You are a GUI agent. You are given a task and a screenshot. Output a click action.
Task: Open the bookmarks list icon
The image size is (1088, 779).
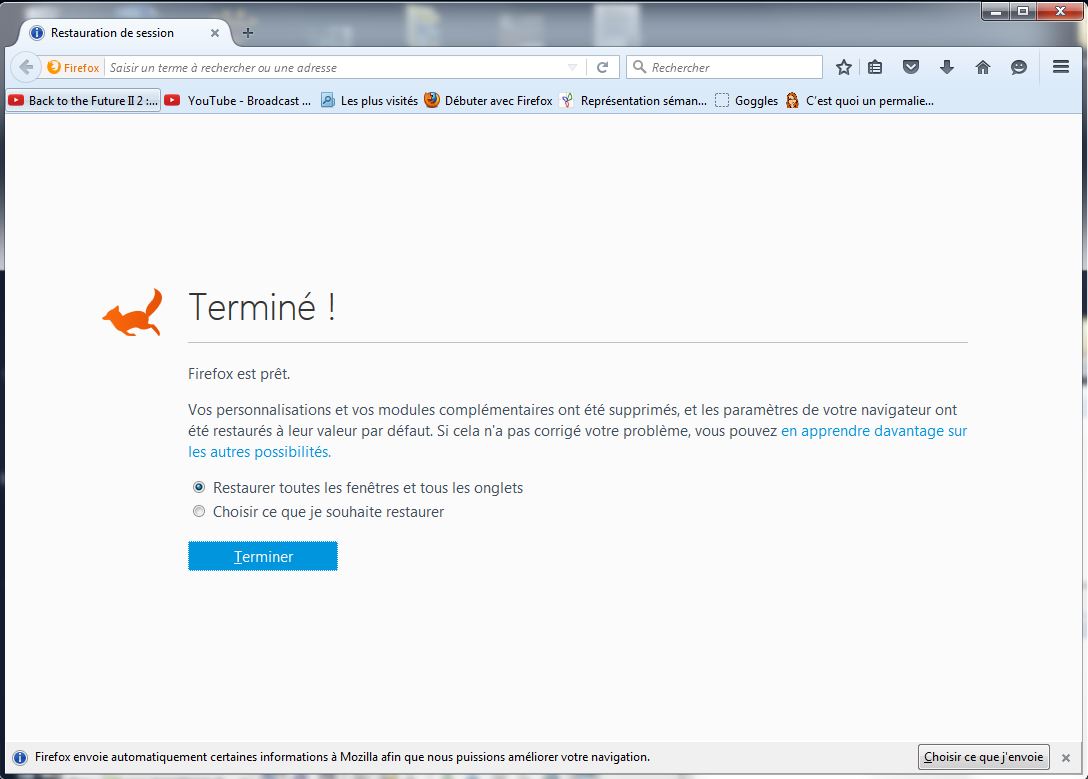coord(875,67)
